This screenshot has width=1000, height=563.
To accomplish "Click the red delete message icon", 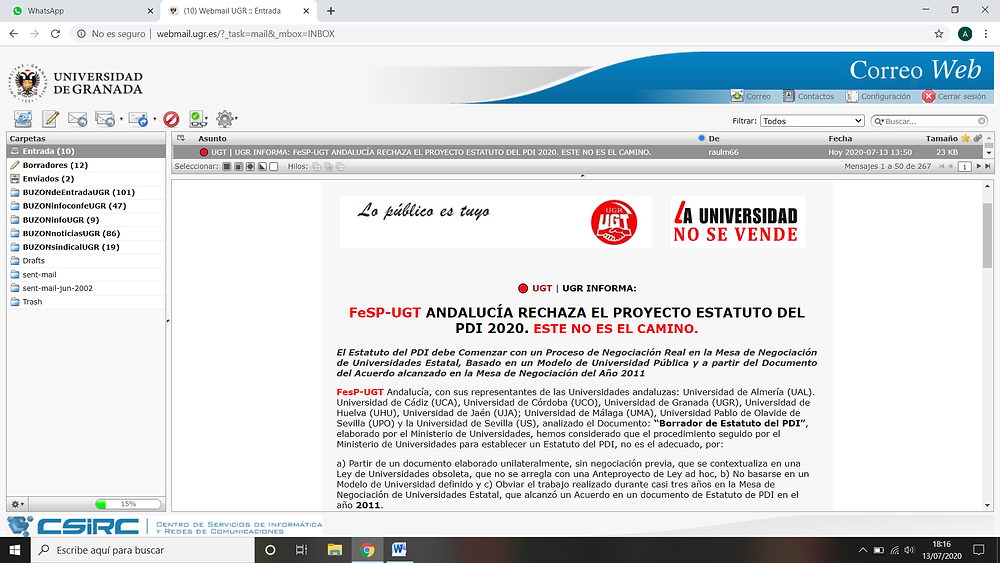I will click(x=171, y=119).
